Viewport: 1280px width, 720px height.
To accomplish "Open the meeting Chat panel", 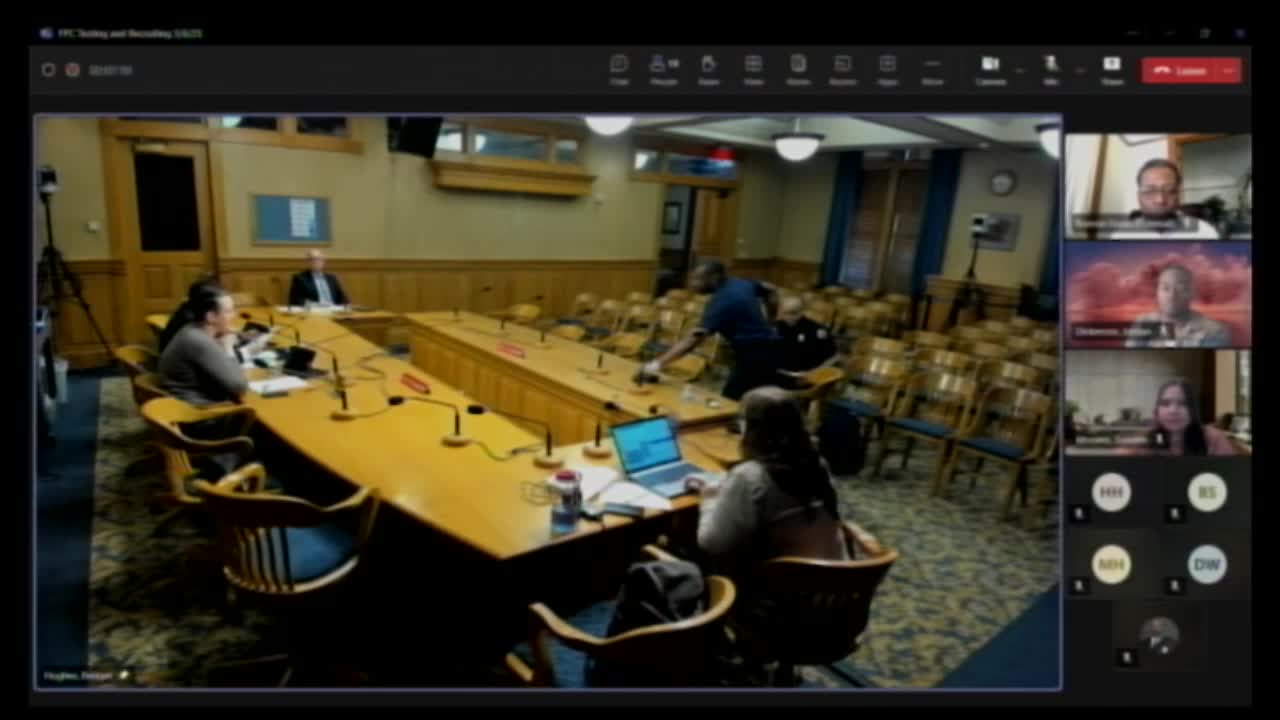I will 619,69.
